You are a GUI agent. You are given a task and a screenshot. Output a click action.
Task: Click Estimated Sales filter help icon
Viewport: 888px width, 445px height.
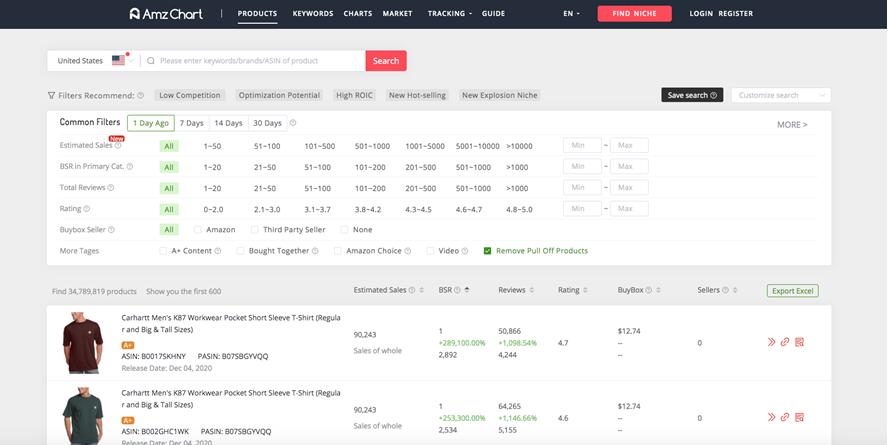(x=118, y=146)
